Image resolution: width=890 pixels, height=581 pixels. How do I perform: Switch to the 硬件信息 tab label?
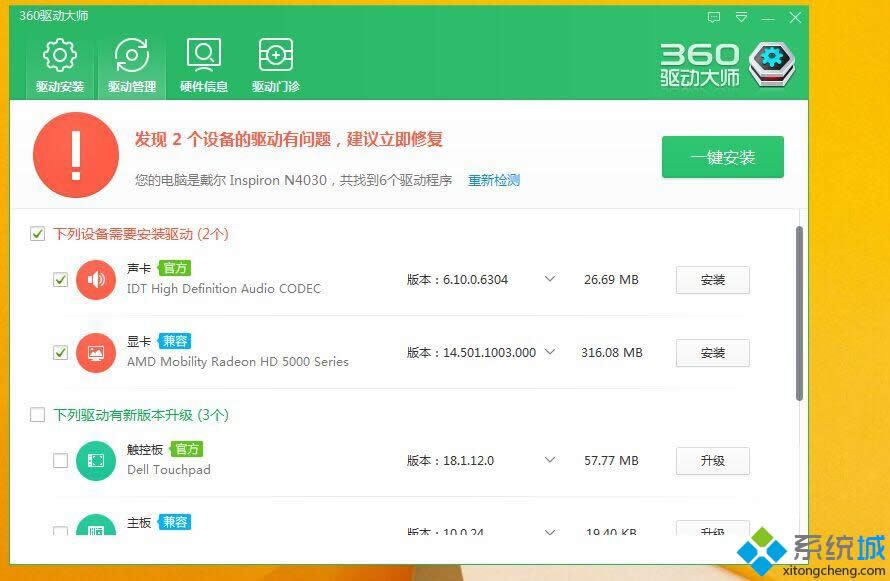[204, 87]
